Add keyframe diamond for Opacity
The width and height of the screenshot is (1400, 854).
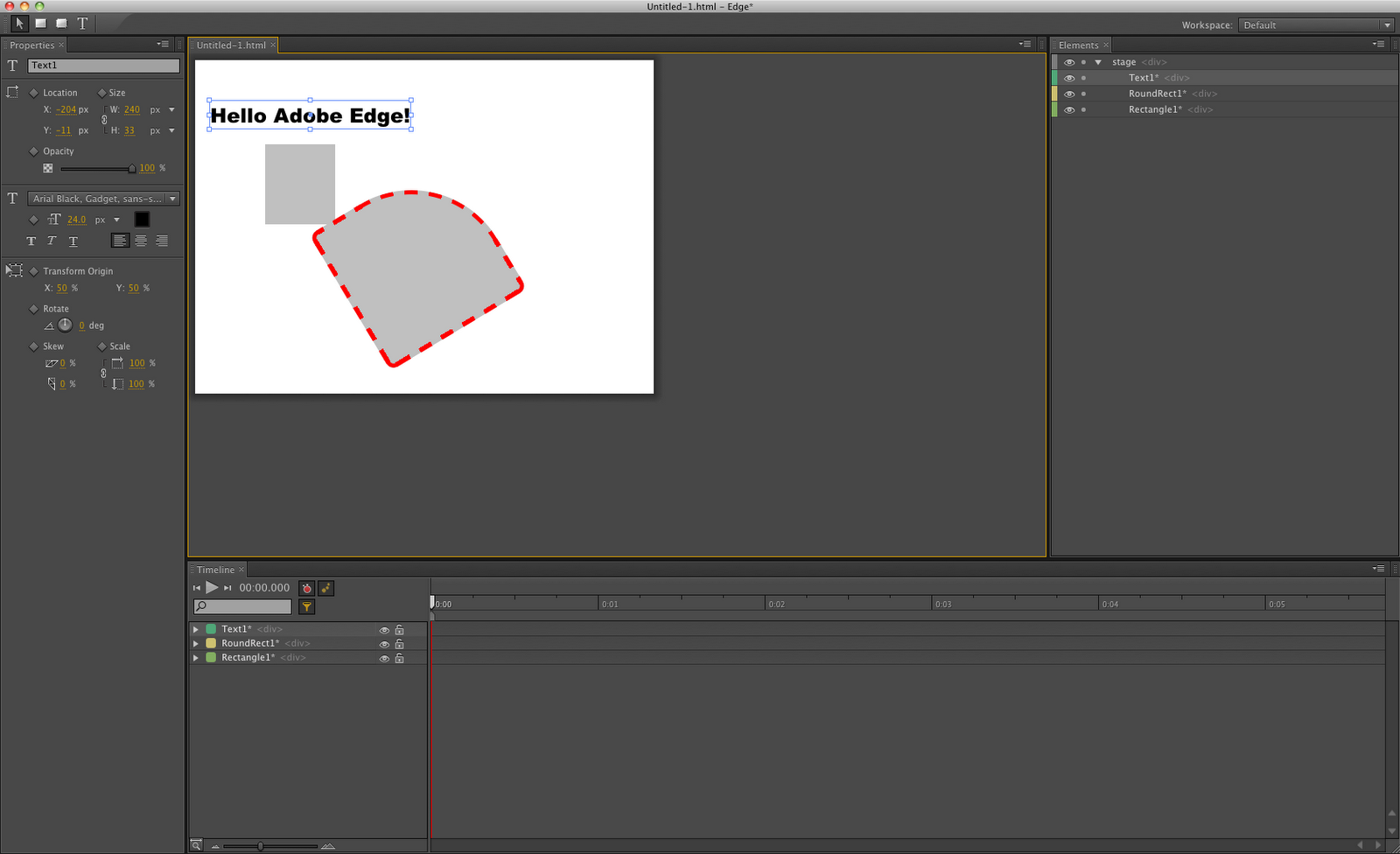click(x=34, y=151)
